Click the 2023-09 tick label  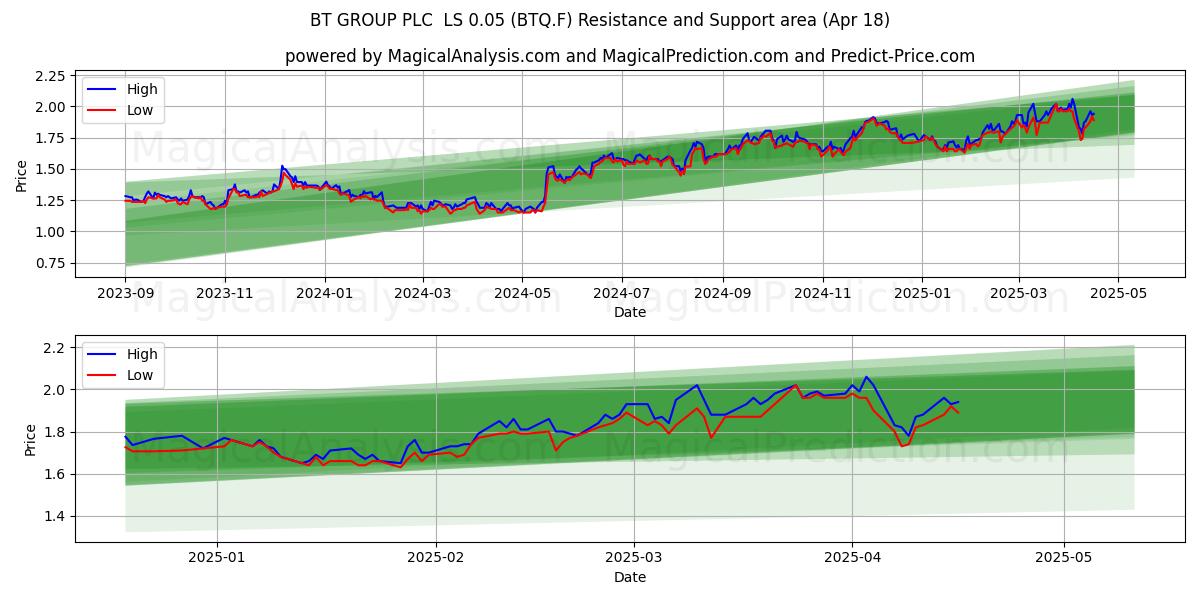point(125,293)
